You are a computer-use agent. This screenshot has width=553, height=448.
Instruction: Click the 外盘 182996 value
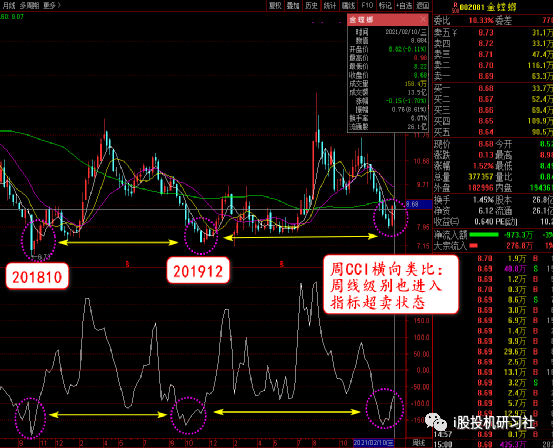[x=481, y=188]
